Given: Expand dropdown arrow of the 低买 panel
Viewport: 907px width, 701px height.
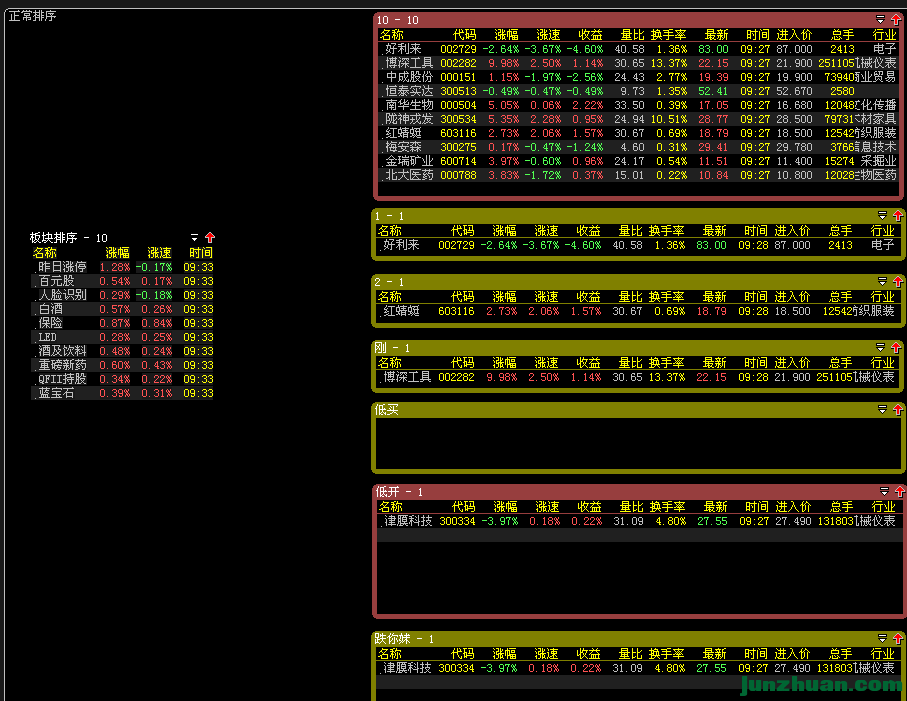Looking at the screenshot, I should (x=881, y=410).
